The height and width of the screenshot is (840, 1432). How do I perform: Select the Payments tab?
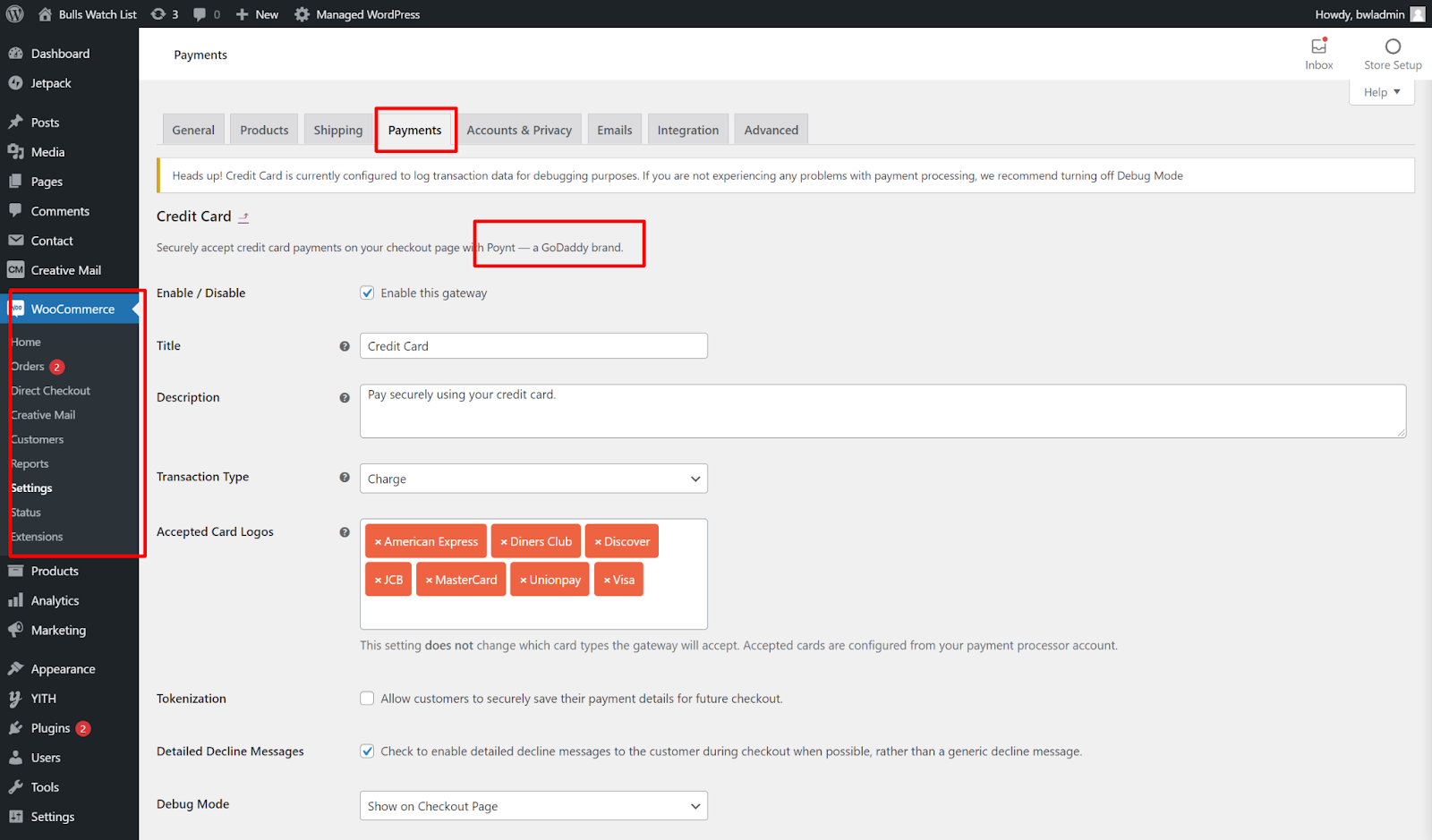coord(415,130)
